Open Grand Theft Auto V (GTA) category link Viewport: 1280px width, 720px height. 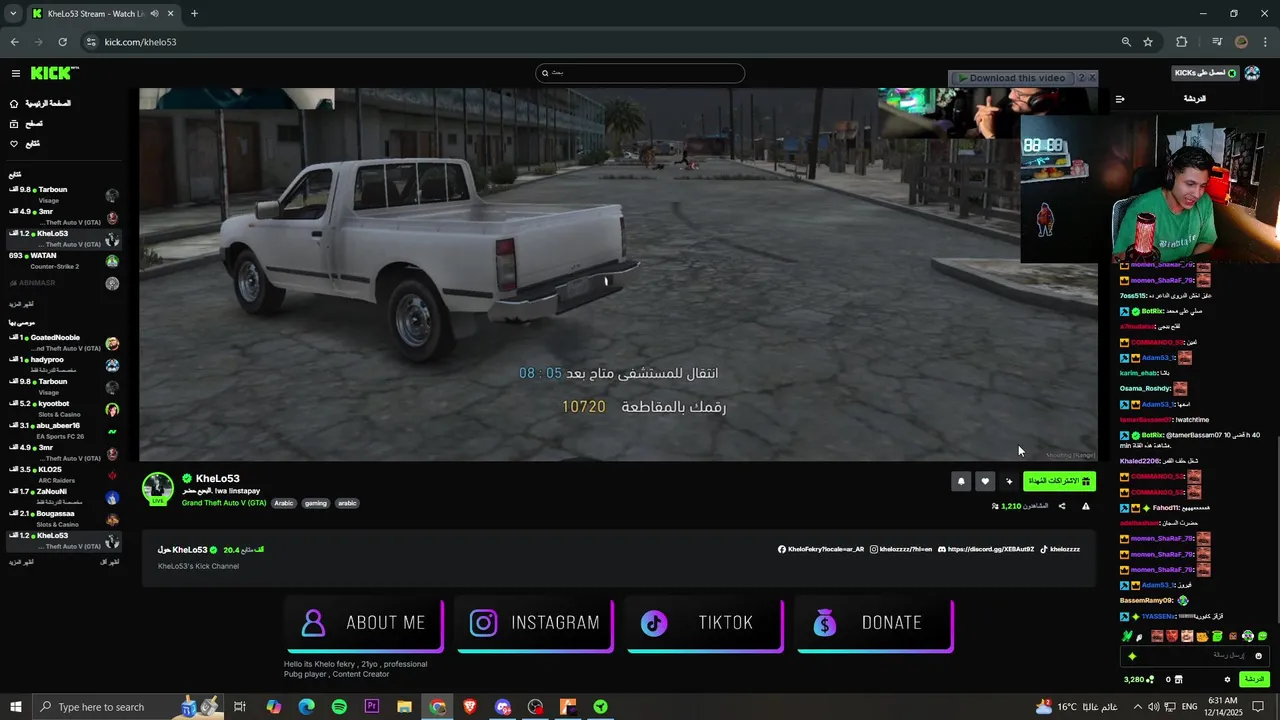pyautogui.click(x=224, y=503)
